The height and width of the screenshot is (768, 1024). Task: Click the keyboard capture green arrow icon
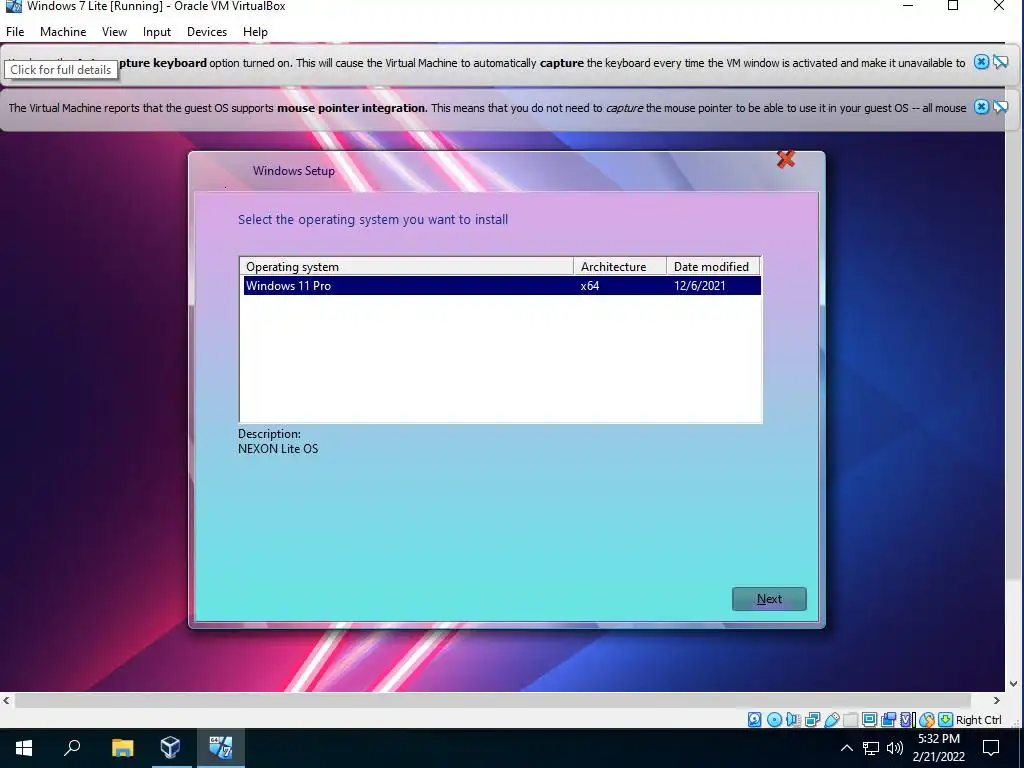tap(946, 720)
